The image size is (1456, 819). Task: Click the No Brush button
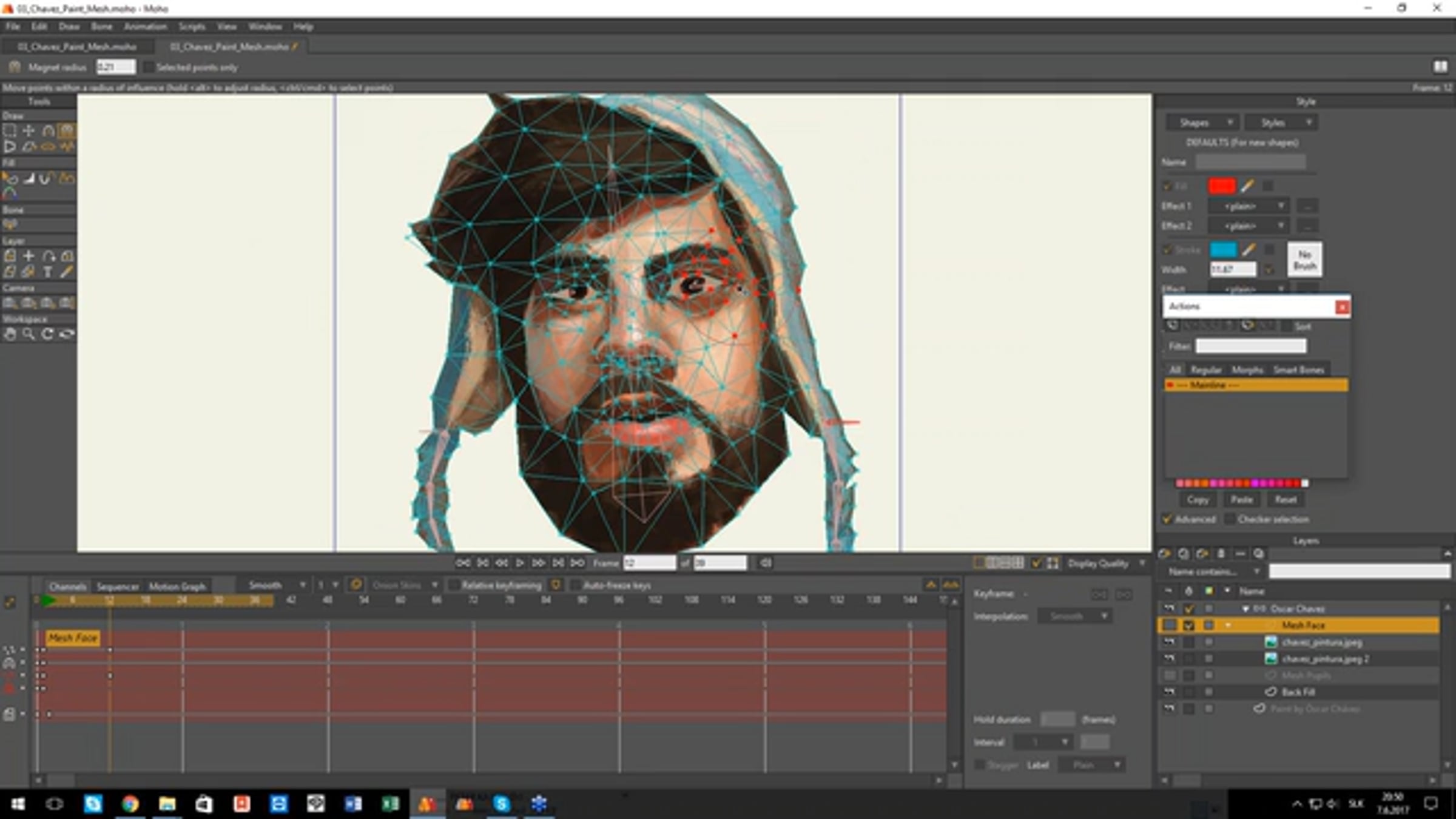click(1304, 260)
